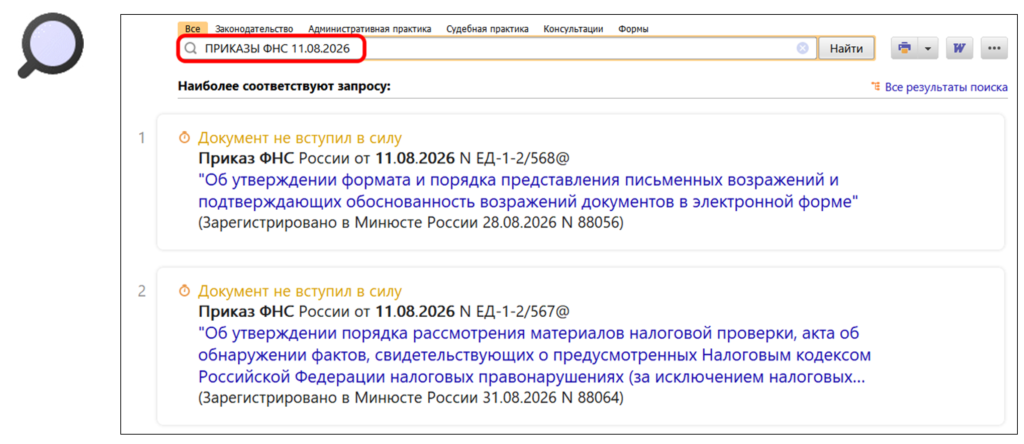This screenshot has height=444, width=1024.
Task: Switch to the Законодательство tab
Action: pyautogui.click(x=254, y=29)
